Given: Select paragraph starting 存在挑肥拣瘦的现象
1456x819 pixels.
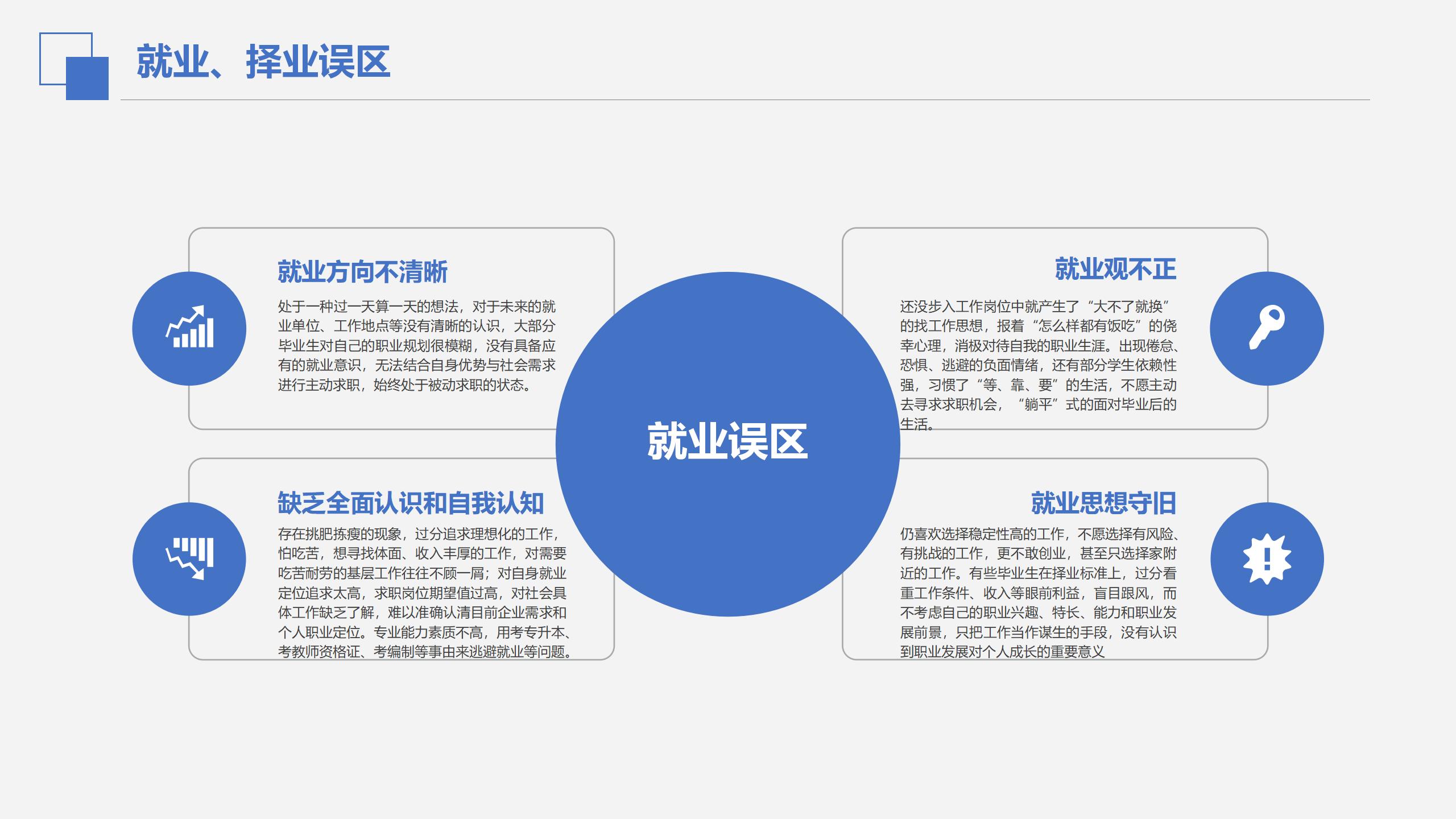Looking at the screenshot, I should coord(424,593).
